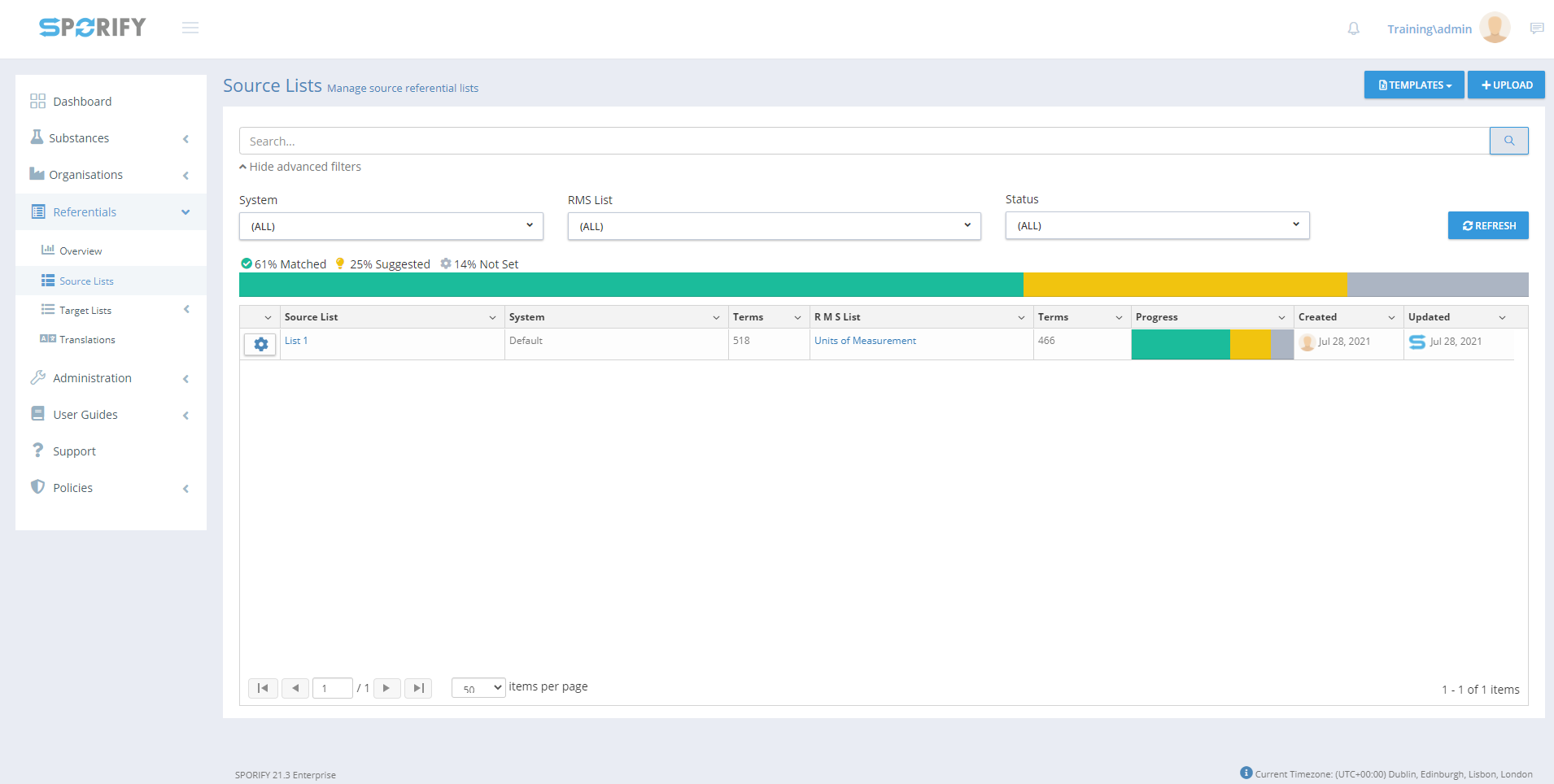Click into the Search input field
The width and height of the screenshot is (1554, 784).
(x=862, y=141)
